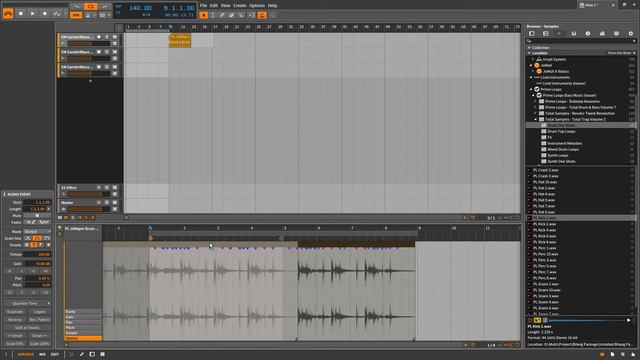
Task: Select the time selection tool
Action: click(213, 15)
